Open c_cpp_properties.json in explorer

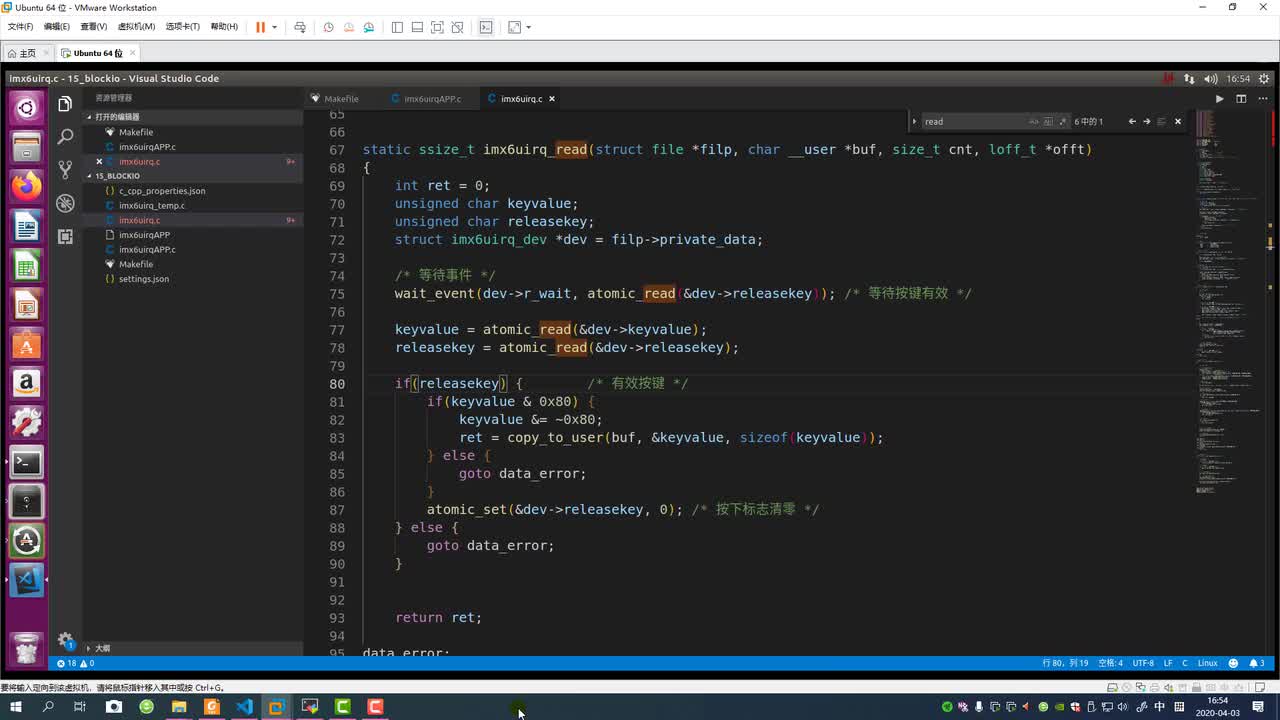pos(162,190)
